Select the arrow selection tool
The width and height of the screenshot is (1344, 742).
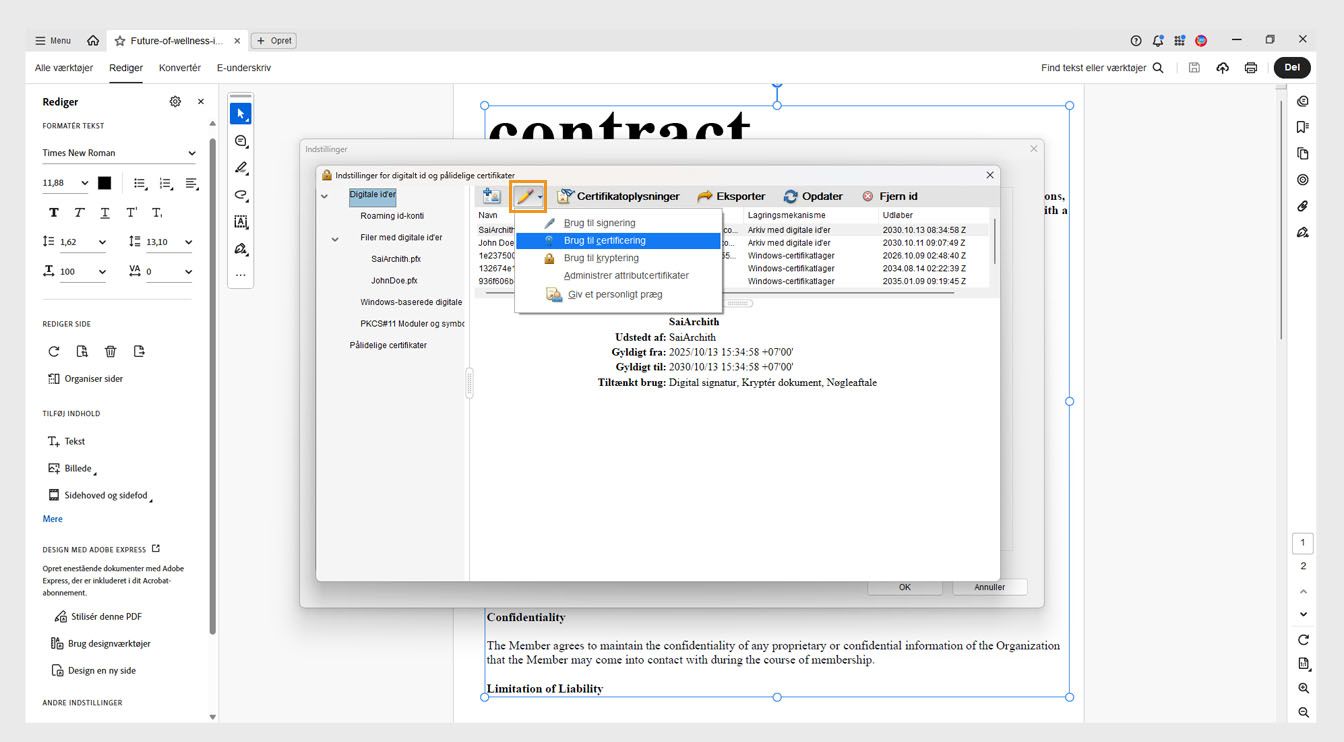(241, 114)
